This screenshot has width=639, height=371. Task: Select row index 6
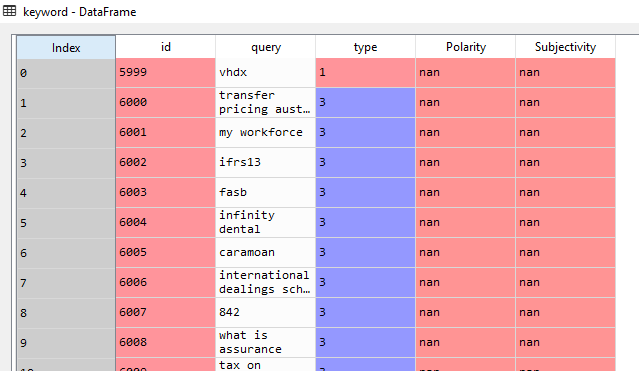(66, 253)
